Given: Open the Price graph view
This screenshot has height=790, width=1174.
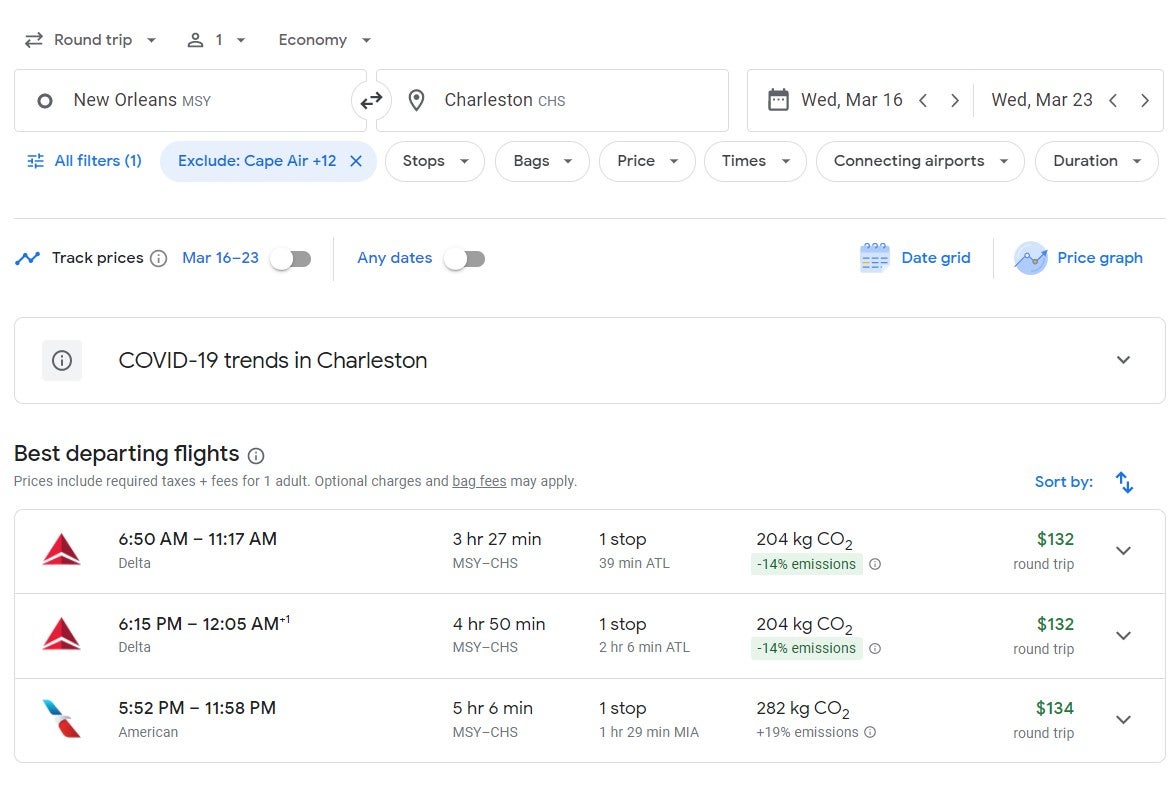Looking at the screenshot, I should (x=1080, y=257).
